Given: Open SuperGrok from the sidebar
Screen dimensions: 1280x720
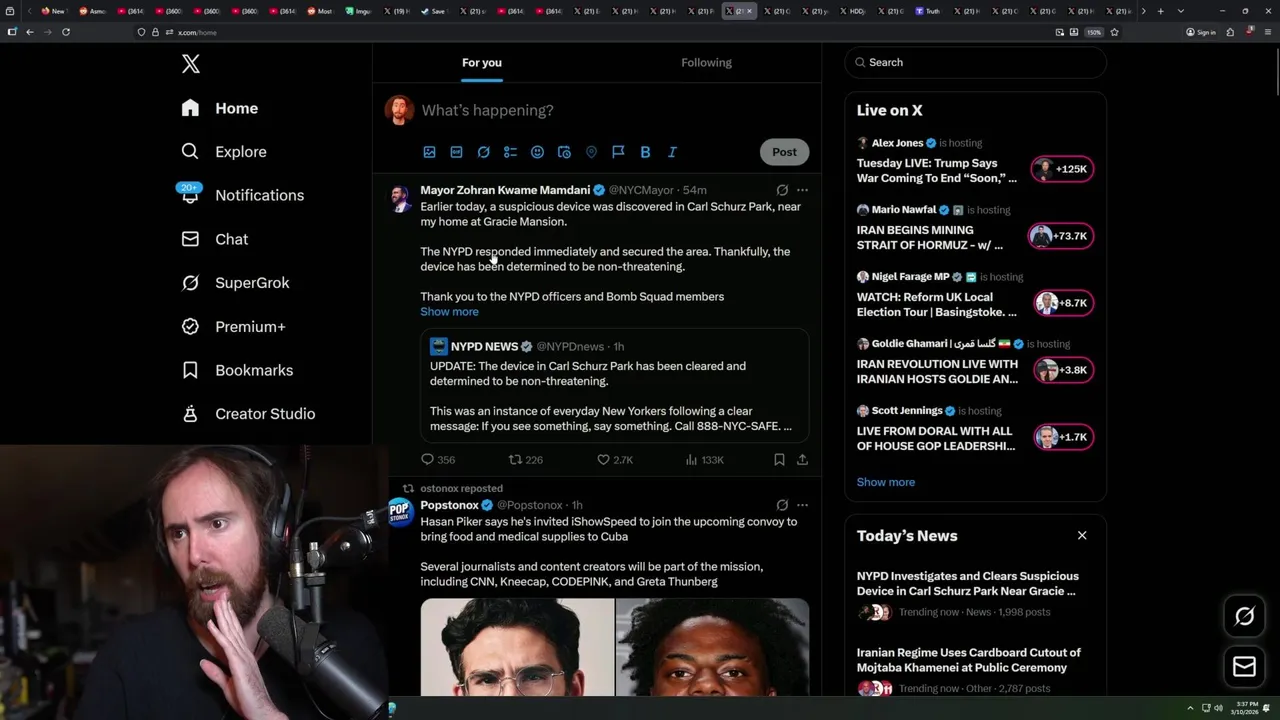Looking at the screenshot, I should [236, 283].
